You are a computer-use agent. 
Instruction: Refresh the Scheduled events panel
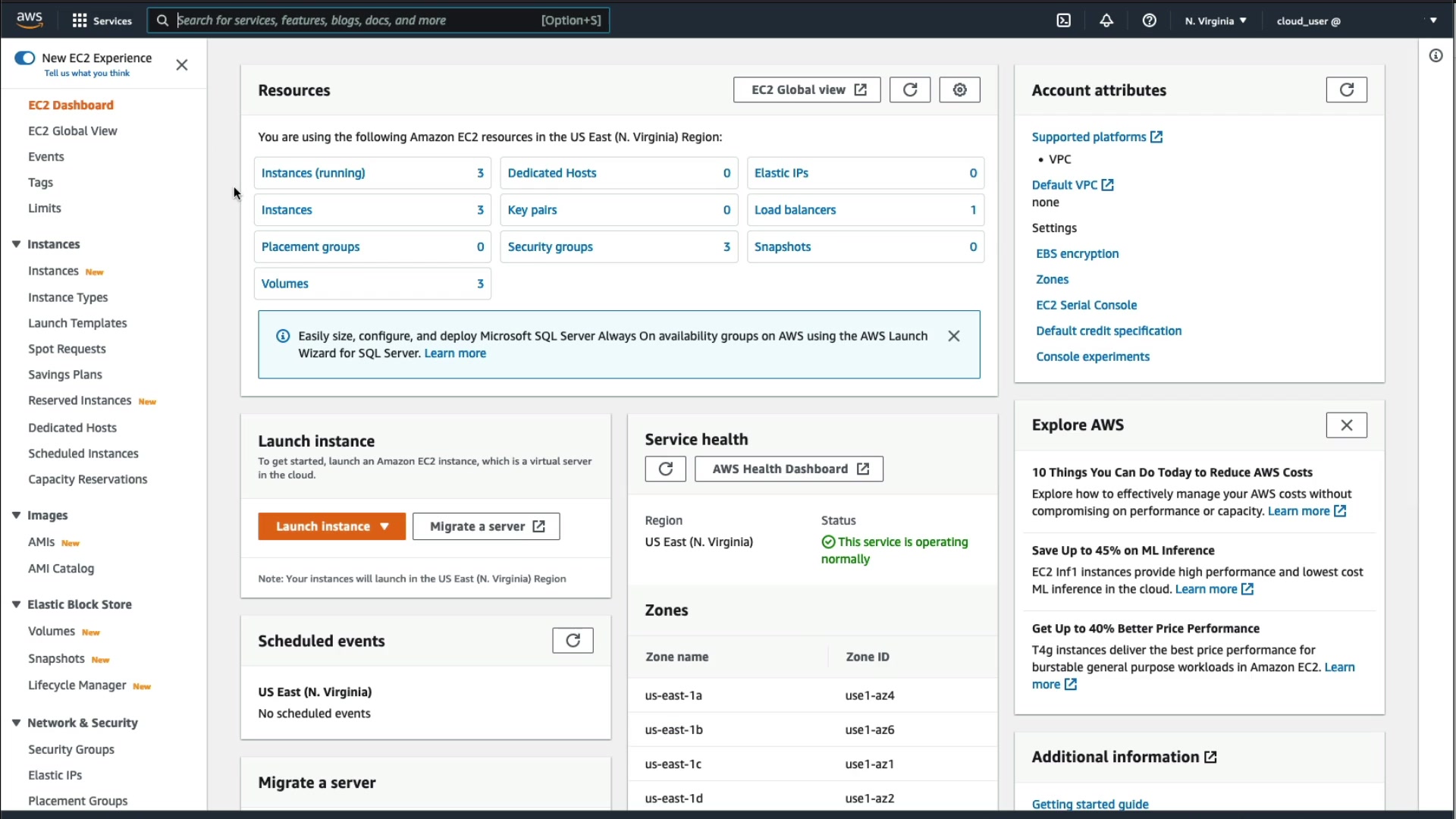pyautogui.click(x=573, y=641)
